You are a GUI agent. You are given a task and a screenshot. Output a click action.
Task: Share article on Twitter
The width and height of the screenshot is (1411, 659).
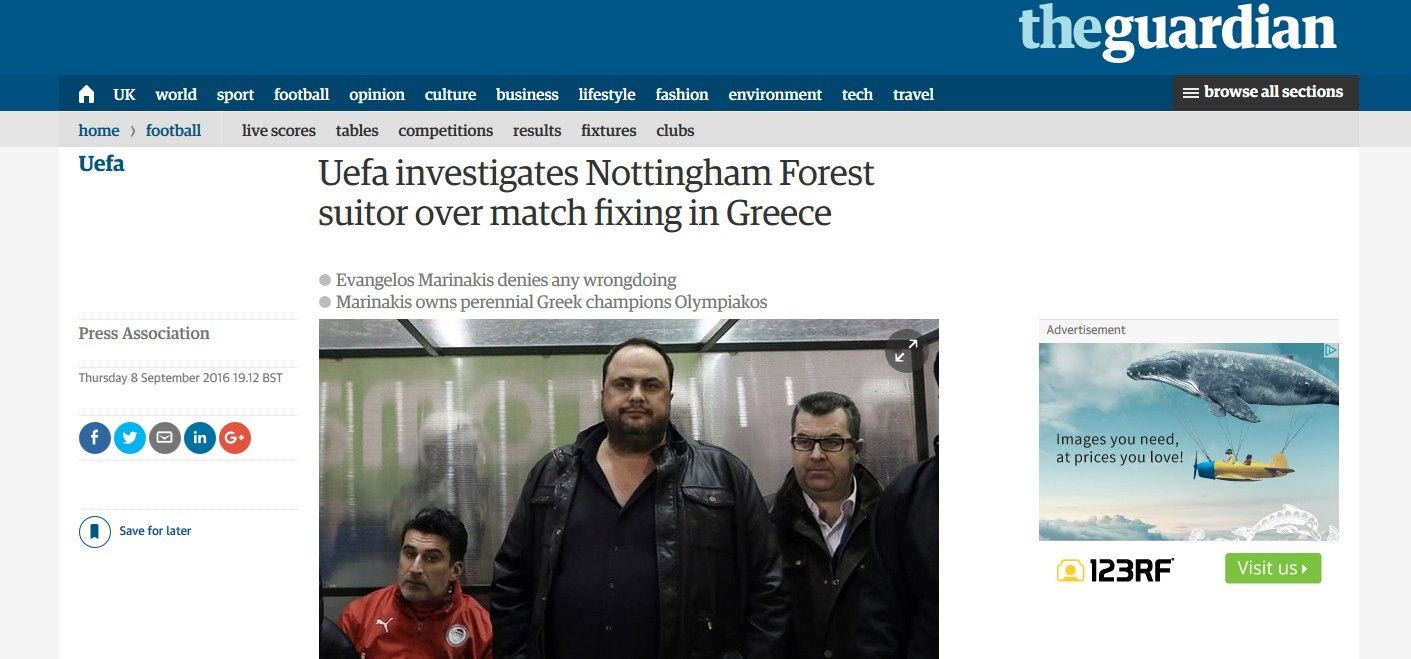[130, 438]
